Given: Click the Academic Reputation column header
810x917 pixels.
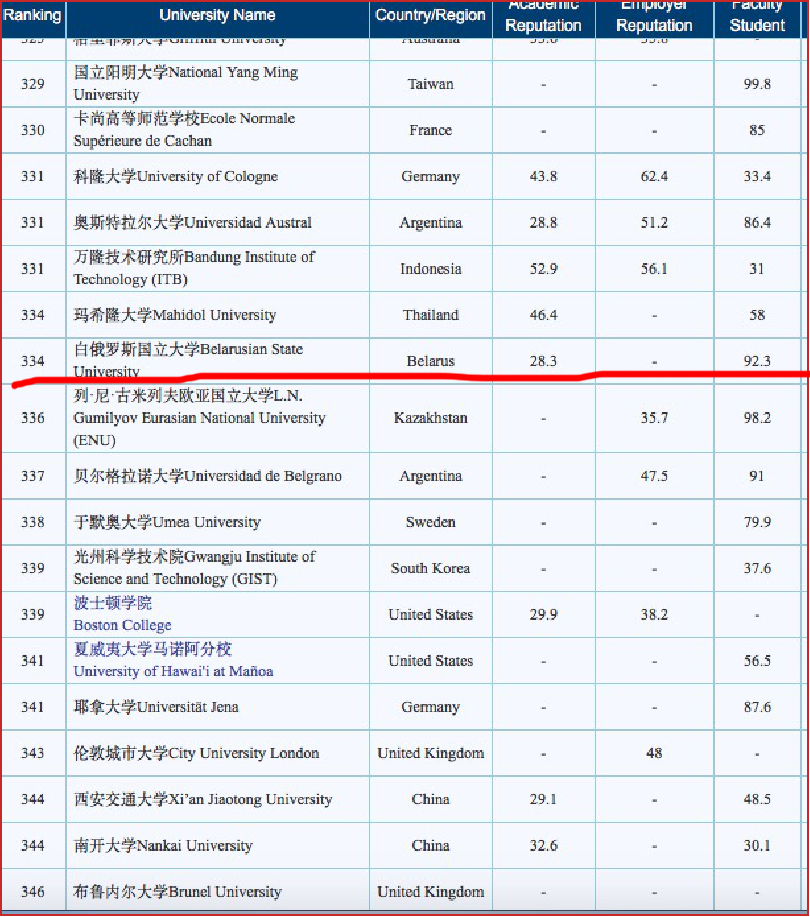Looking at the screenshot, I should pos(543,18).
